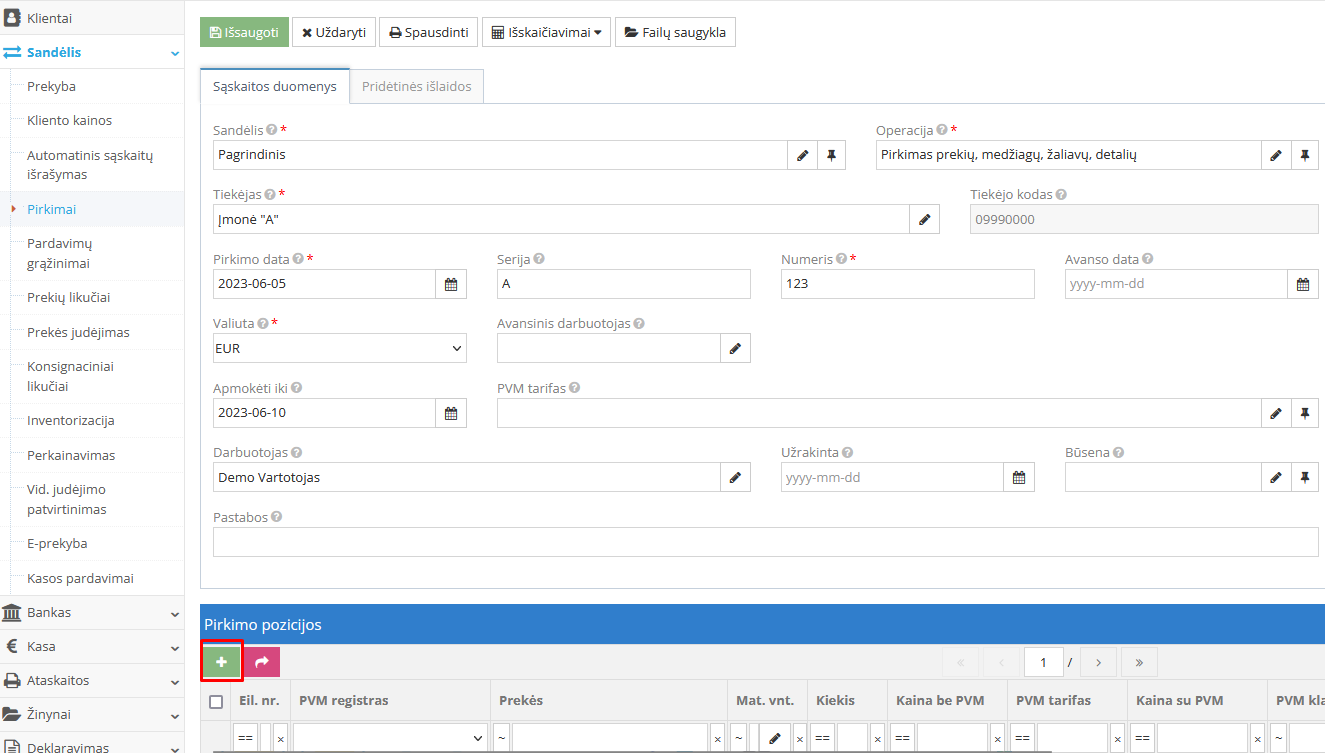
Task: Clear Prekės column filter with x icon
Action: 717,737
